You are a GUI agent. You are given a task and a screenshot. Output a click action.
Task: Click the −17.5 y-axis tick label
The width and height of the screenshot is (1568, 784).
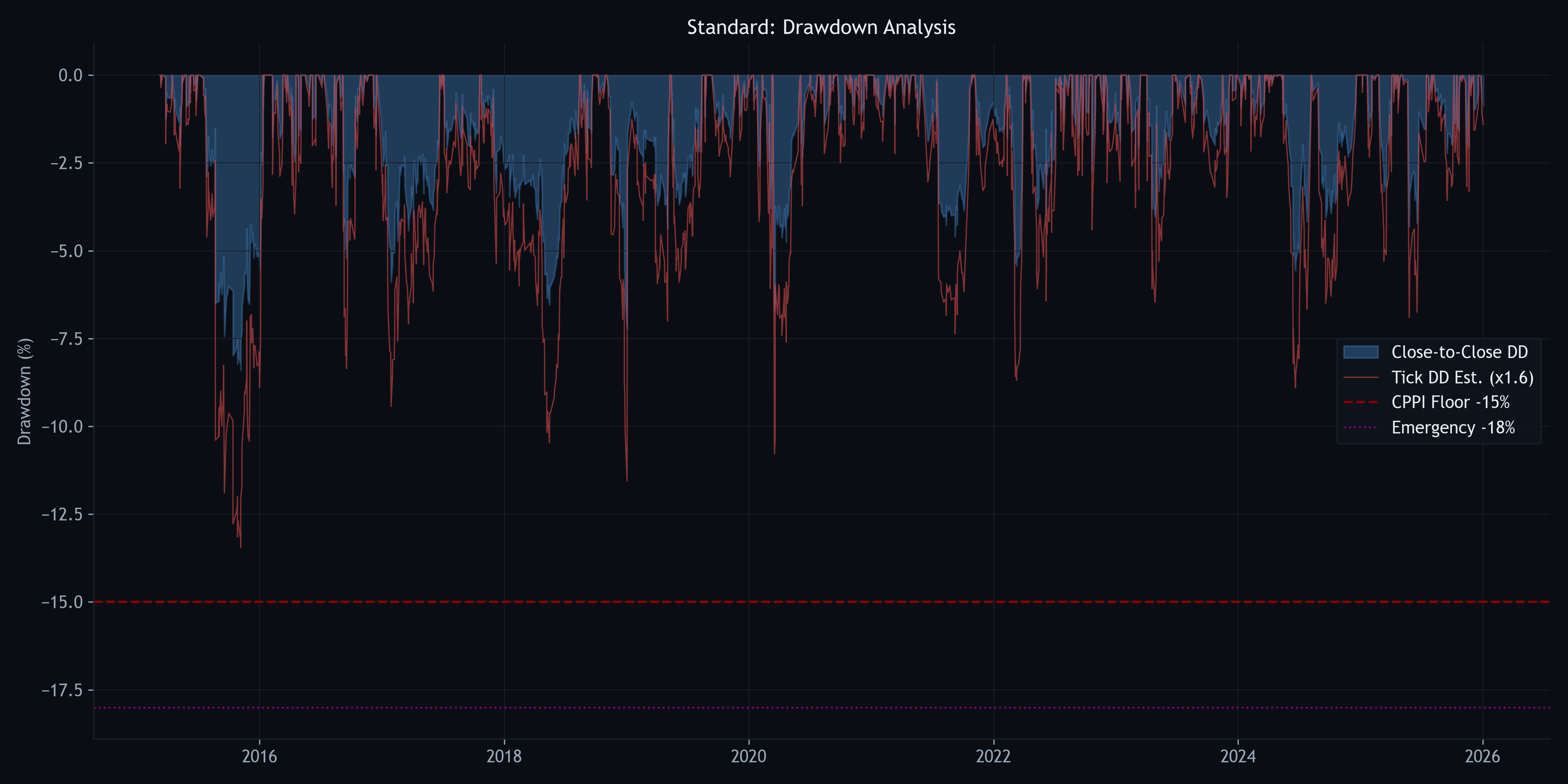tap(62, 690)
